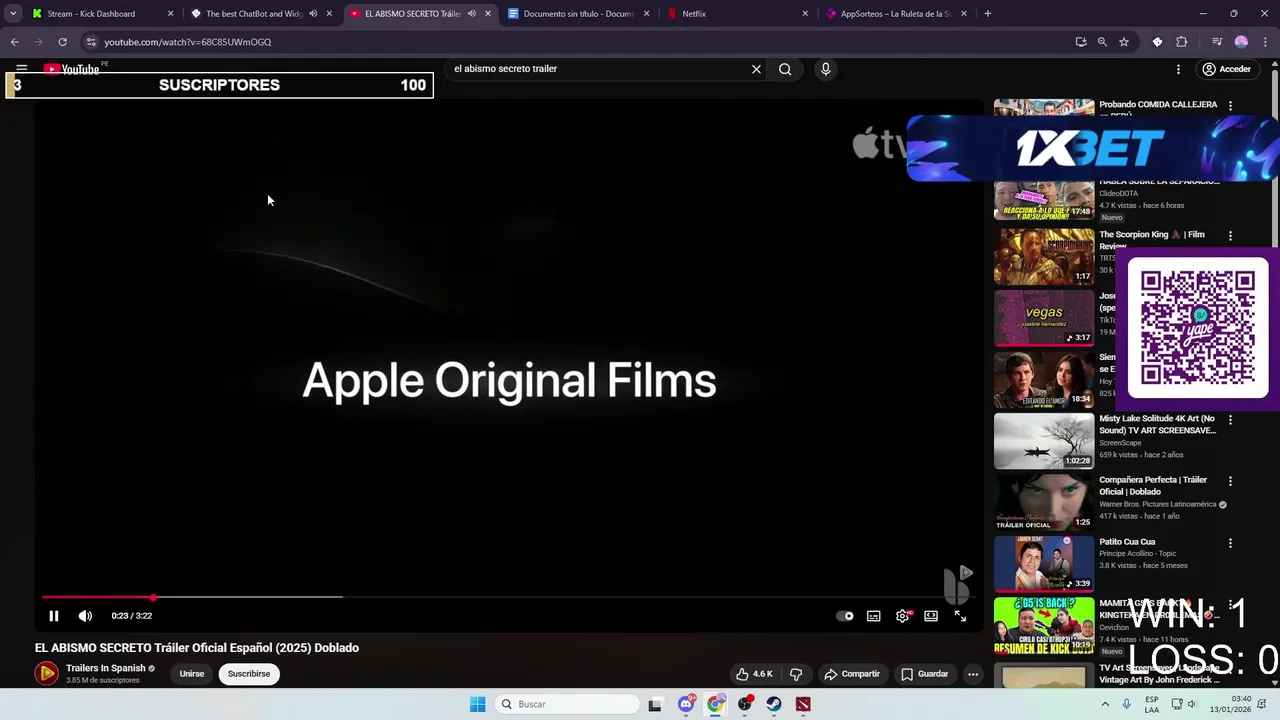Open options for Patito Cua Cua video
Image resolution: width=1280 pixels, height=720 pixels.
(x=1230, y=543)
